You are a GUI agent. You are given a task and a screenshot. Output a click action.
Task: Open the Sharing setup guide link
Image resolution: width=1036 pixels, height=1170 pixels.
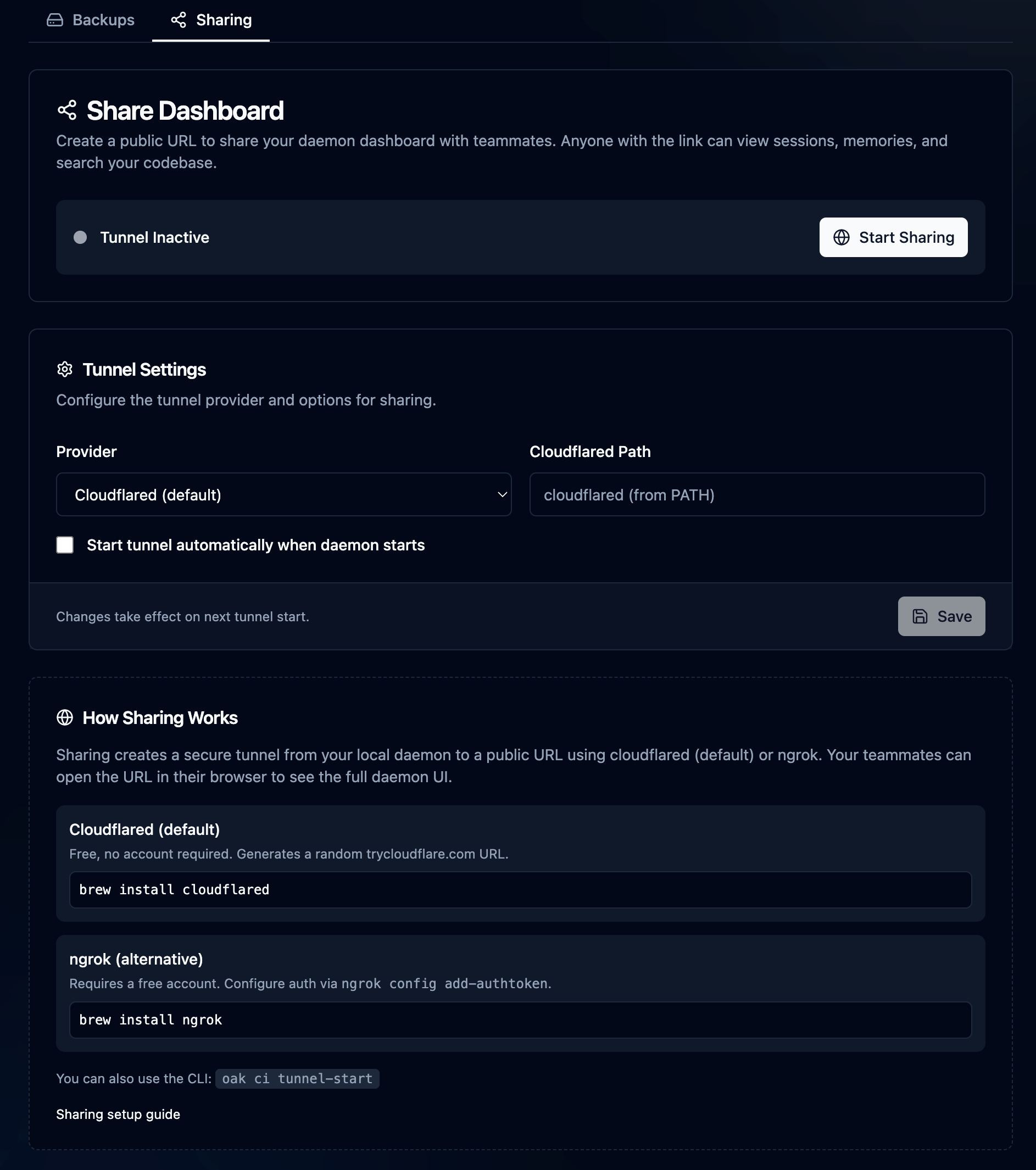pos(118,1115)
